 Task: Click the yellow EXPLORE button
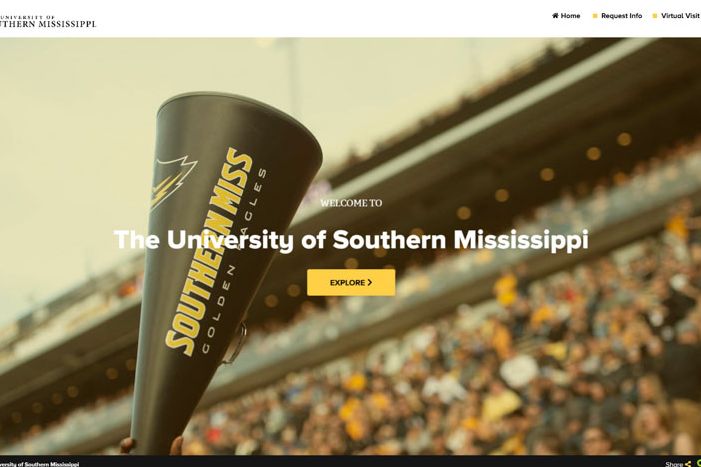(x=351, y=282)
